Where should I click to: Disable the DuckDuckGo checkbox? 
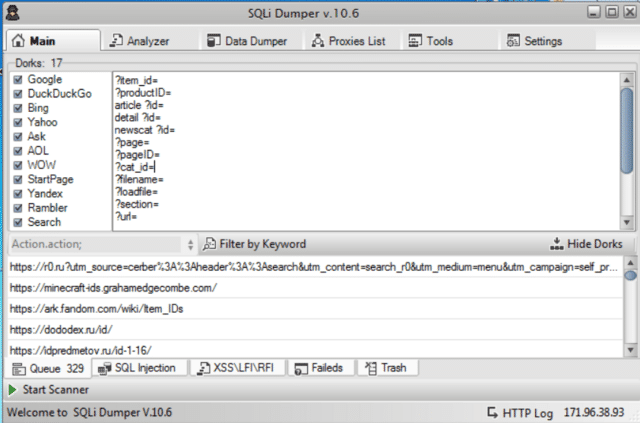click(18, 94)
